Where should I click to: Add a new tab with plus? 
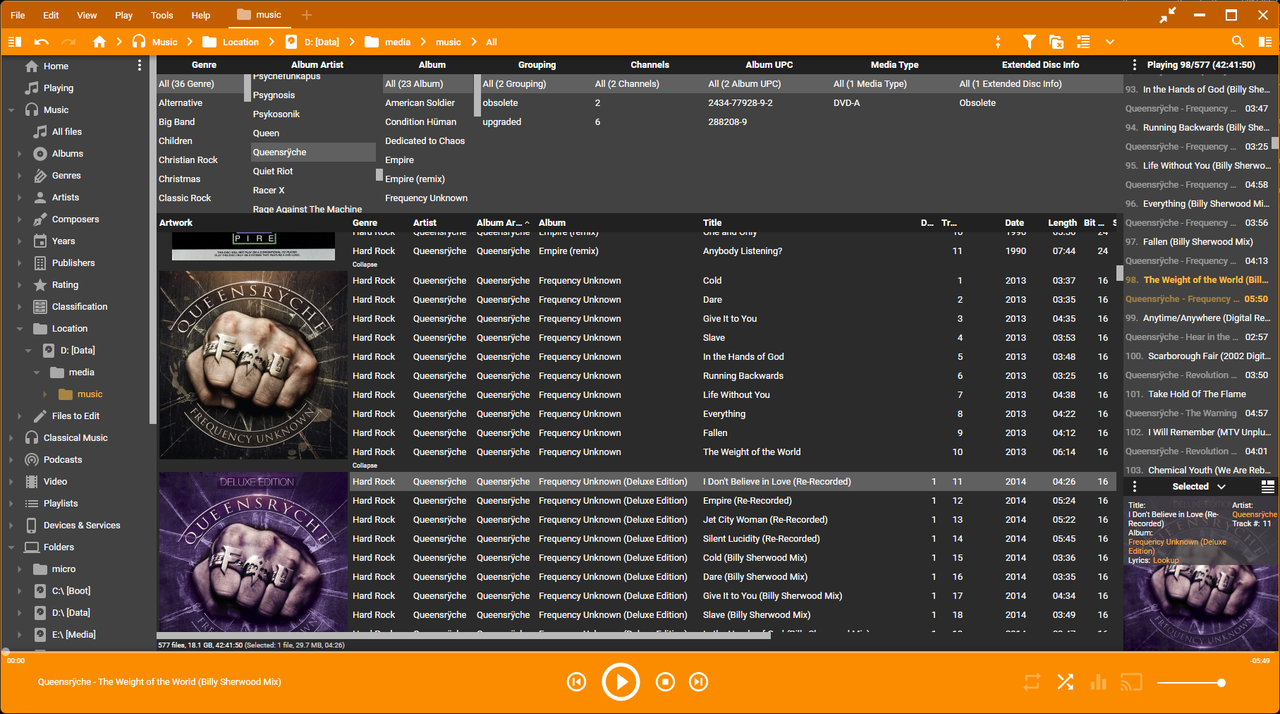click(307, 15)
